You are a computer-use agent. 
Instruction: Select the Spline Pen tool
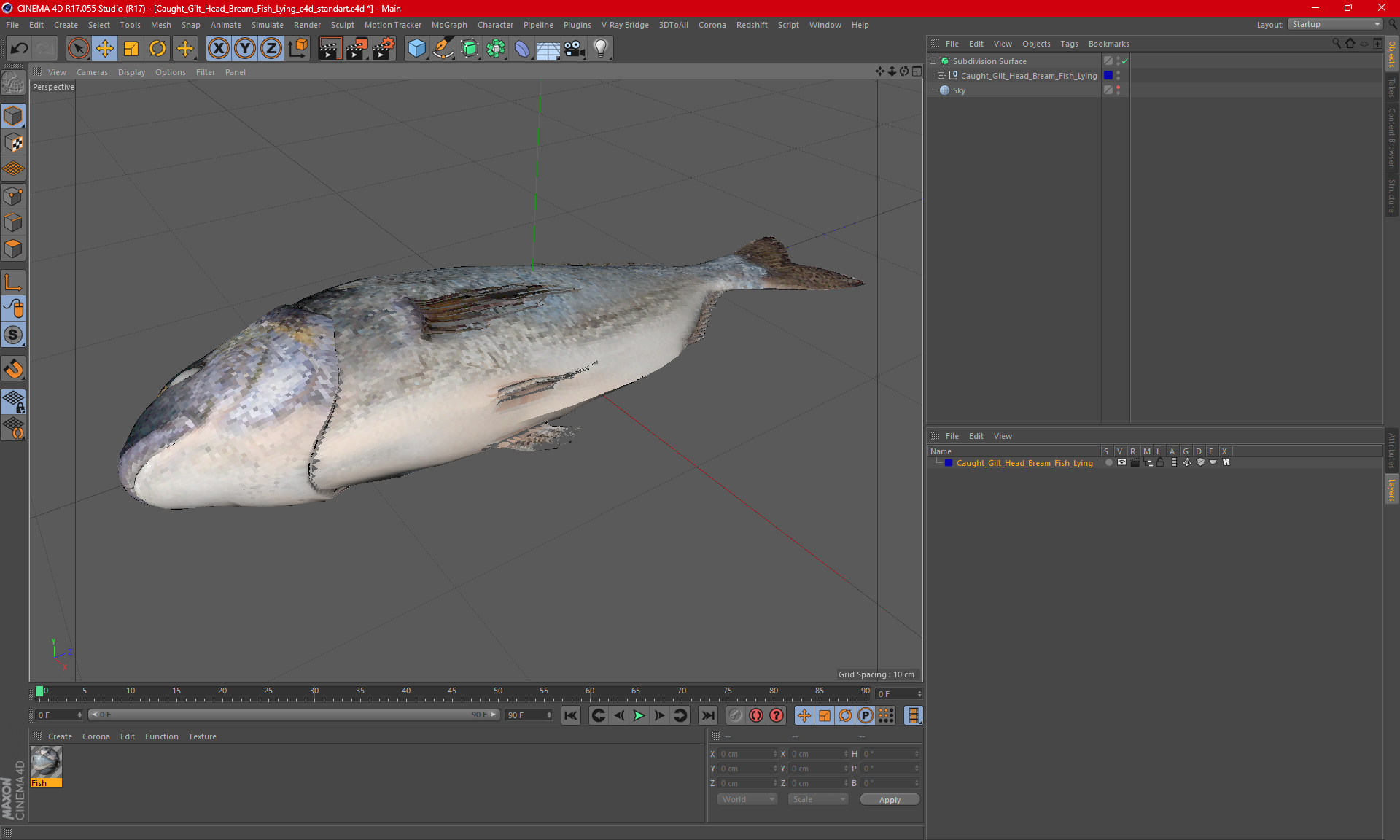click(443, 48)
